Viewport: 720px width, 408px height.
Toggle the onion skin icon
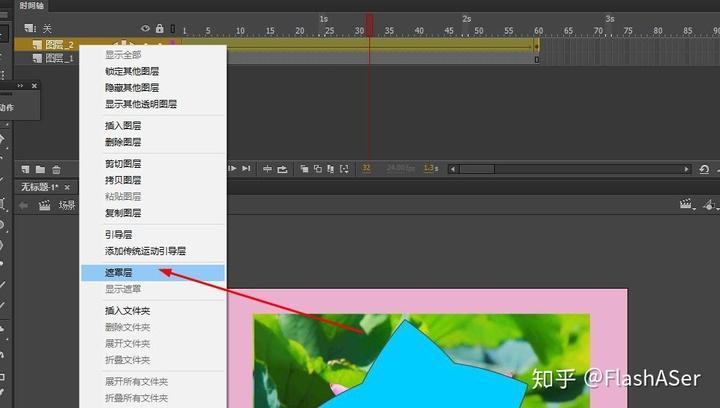304,169
